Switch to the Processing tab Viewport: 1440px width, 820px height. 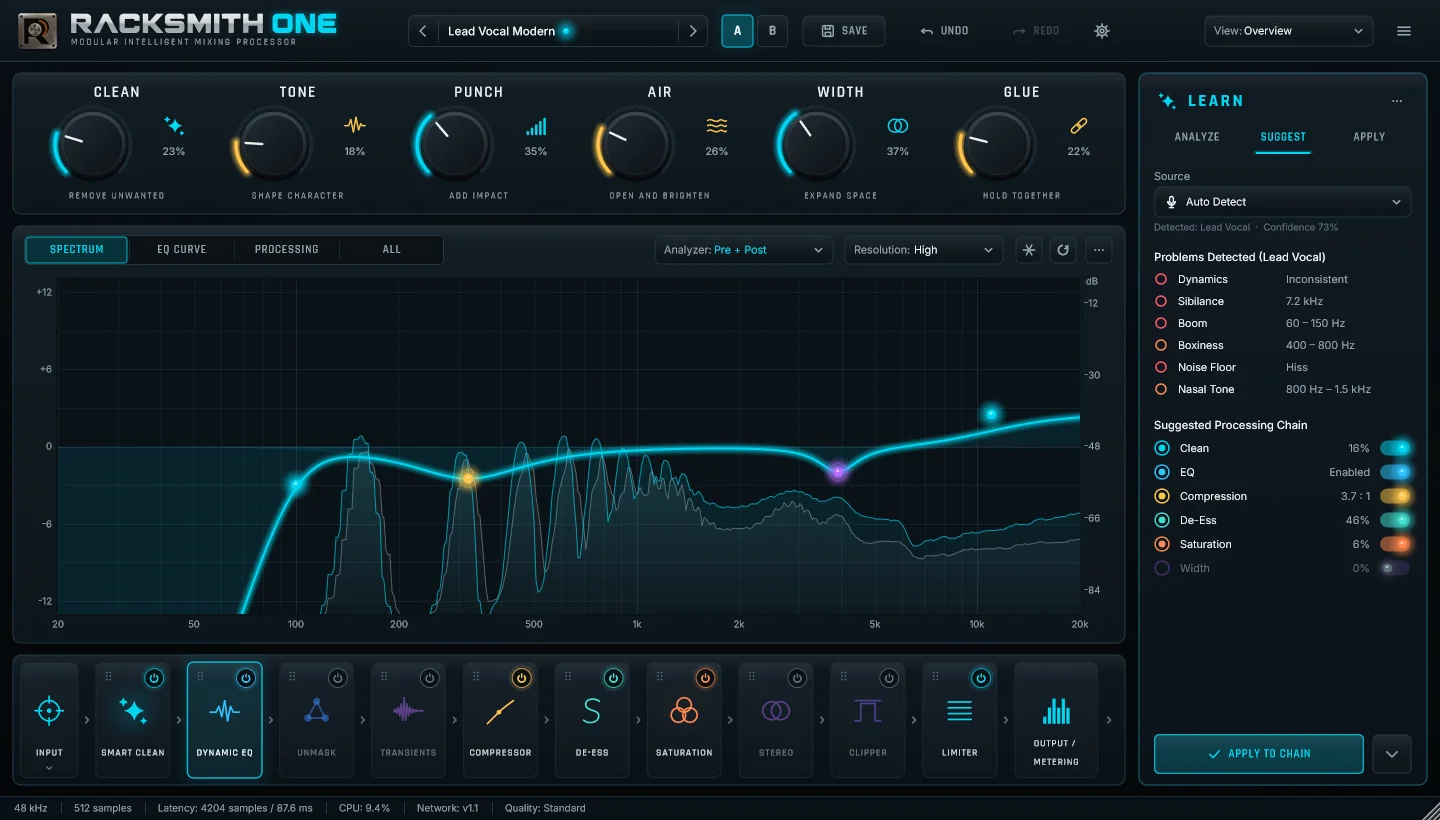(x=287, y=250)
